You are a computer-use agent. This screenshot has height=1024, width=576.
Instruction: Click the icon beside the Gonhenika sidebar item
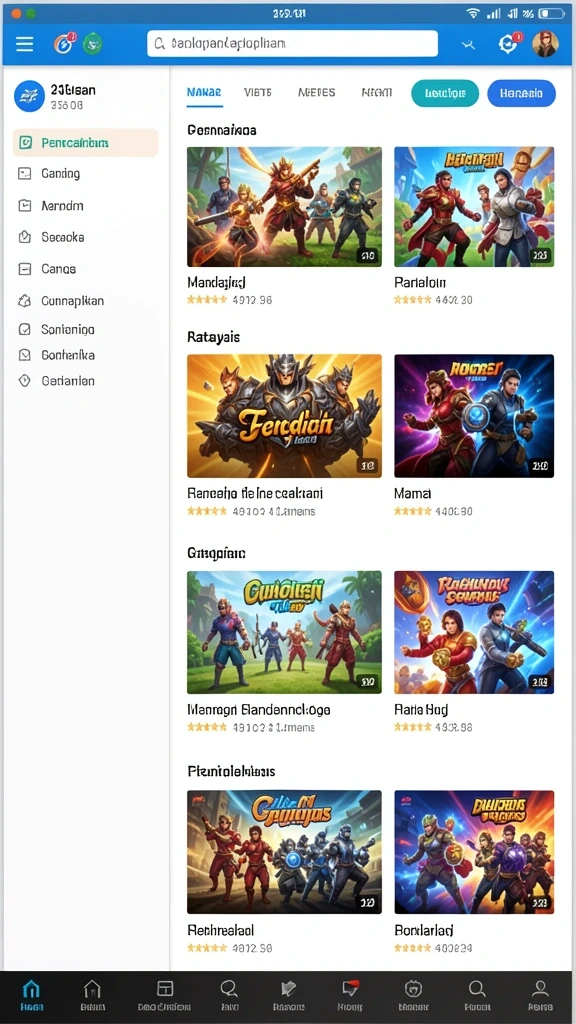click(x=24, y=355)
